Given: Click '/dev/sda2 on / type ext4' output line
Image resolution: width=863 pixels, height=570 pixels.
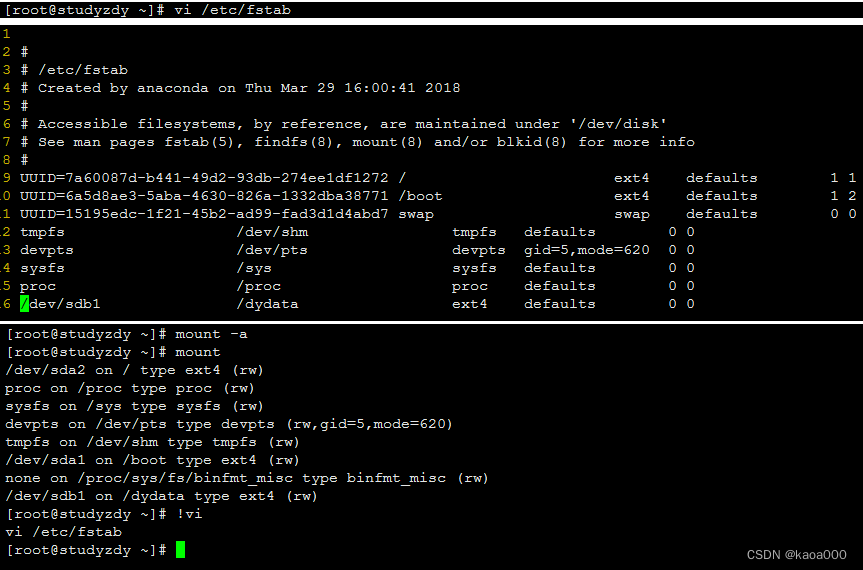Looking at the screenshot, I should [x=134, y=370].
